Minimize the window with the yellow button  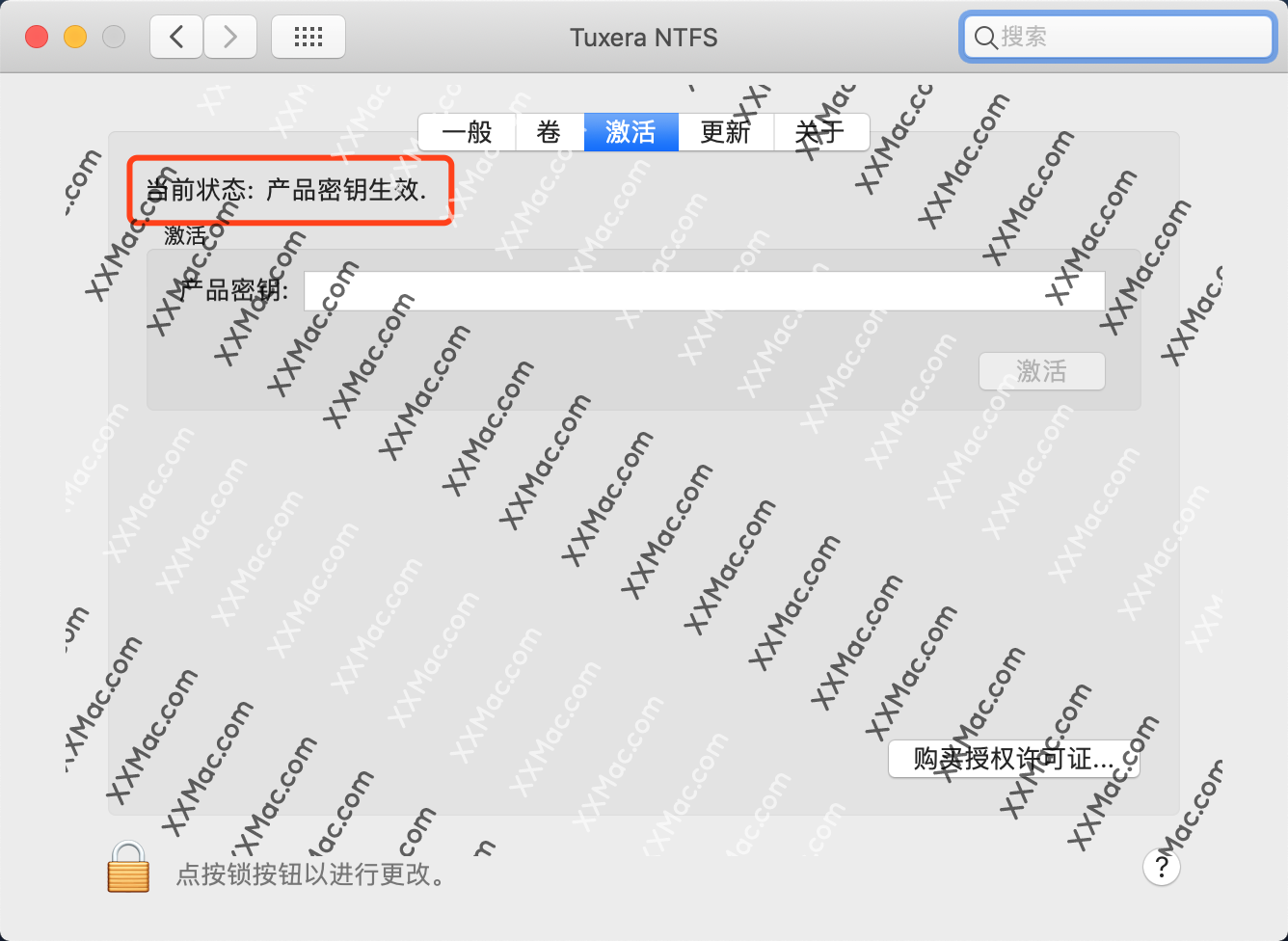(75, 37)
